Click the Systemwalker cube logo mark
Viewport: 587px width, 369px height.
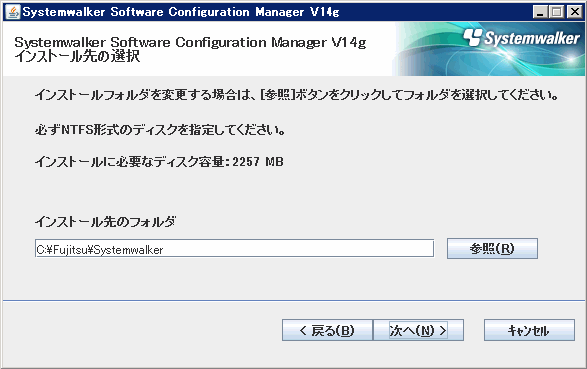(x=473, y=37)
